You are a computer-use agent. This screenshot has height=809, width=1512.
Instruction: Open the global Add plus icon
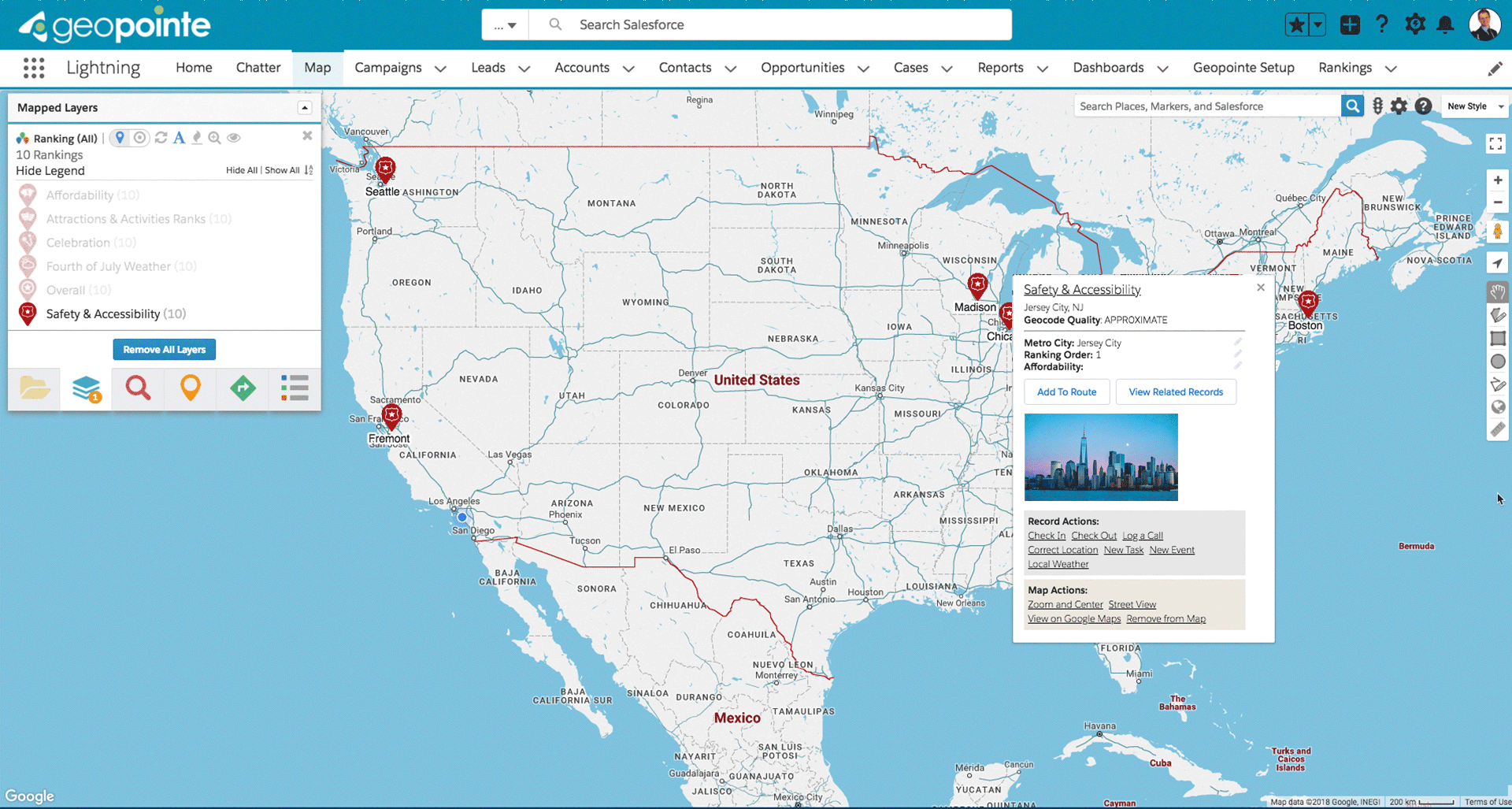click(x=1350, y=24)
